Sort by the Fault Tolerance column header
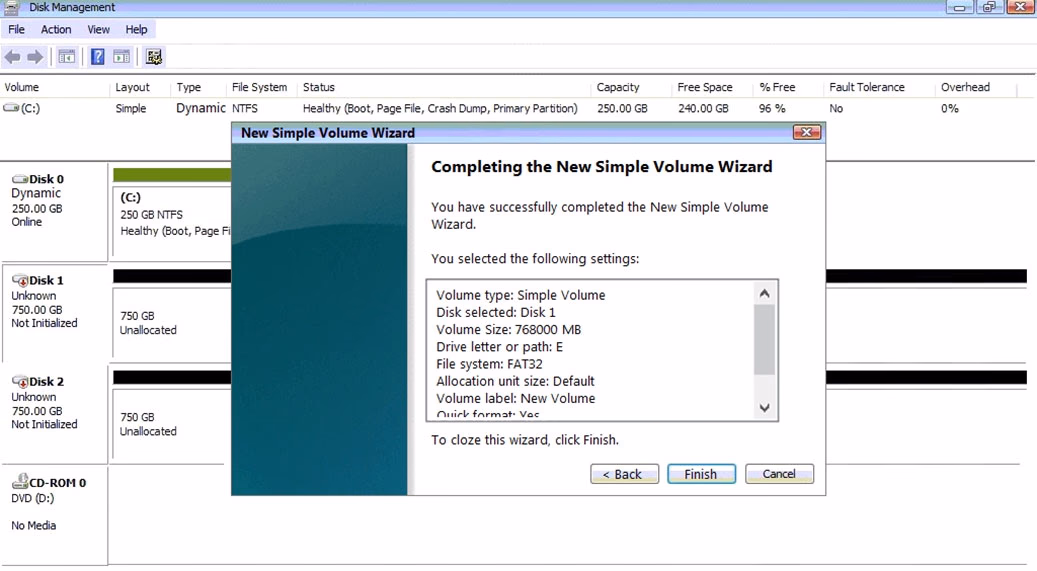This screenshot has width=1037, height=571. [x=866, y=87]
